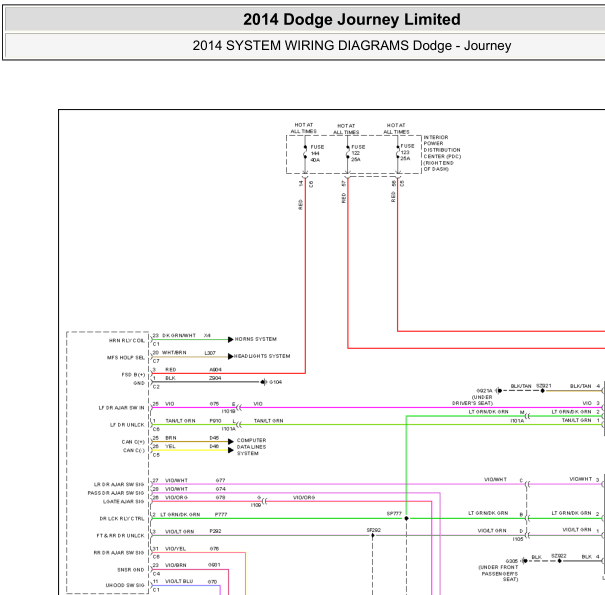605x595 pixels.
Task: Click the A904 circuit code
Action: (x=215, y=370)
